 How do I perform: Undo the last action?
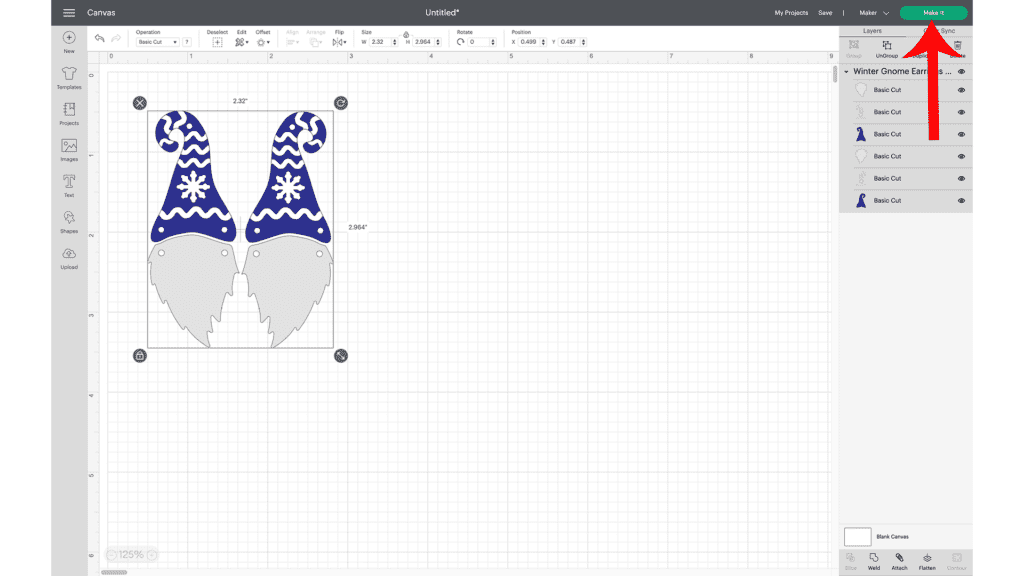[x=99, y=39]
